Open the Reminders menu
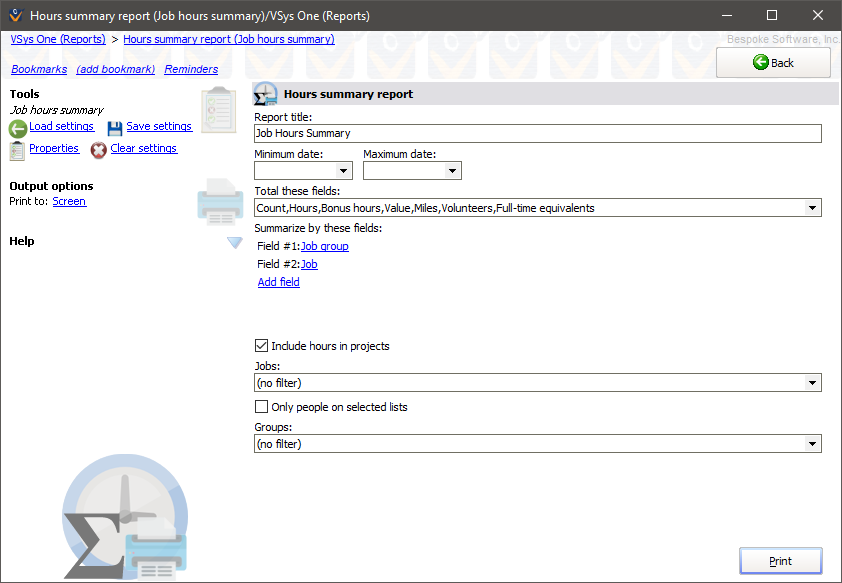This screenshot has height=583, width=842. (x=190, y=69)
